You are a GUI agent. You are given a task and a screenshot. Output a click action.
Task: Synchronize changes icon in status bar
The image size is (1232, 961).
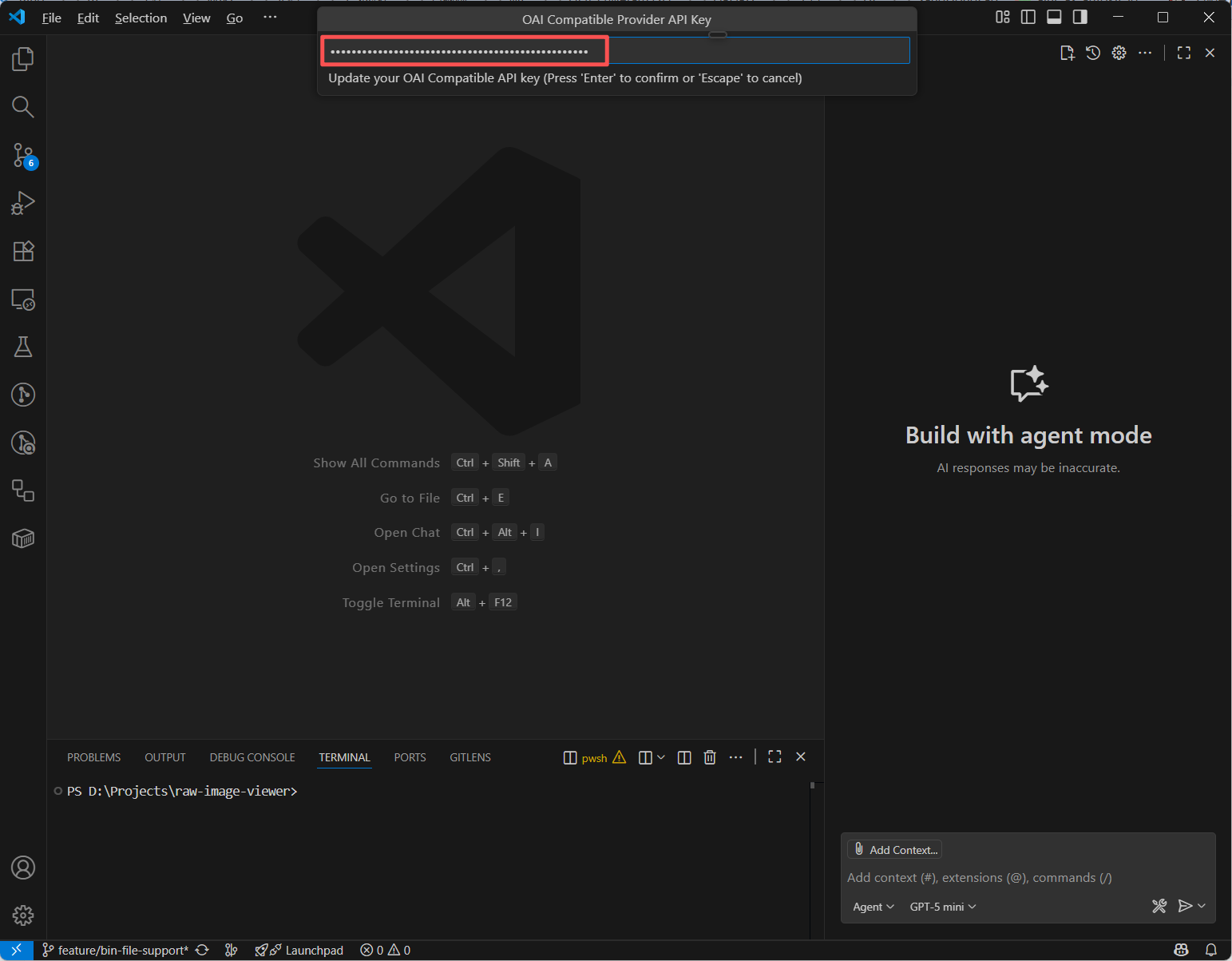click(x=202, y=950)
